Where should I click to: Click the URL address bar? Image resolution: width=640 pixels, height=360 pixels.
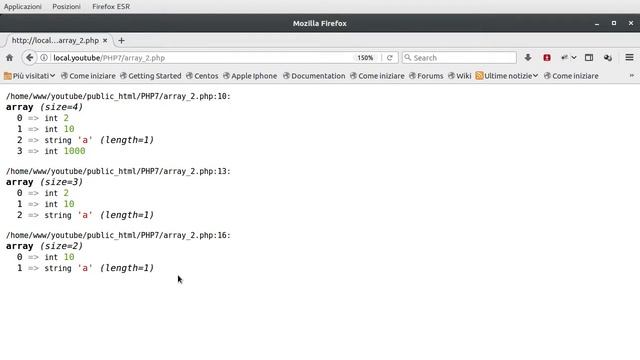pos(200,58)
